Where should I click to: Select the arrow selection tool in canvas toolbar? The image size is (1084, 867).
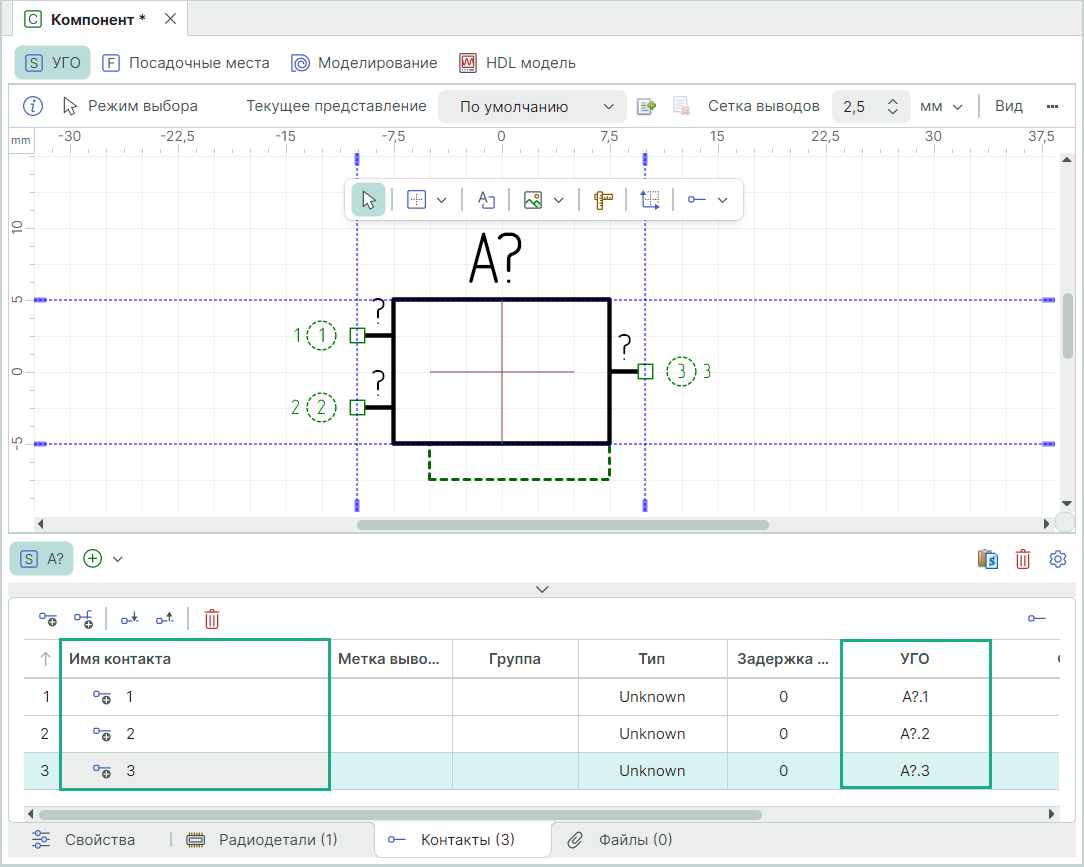pos(368,200)
